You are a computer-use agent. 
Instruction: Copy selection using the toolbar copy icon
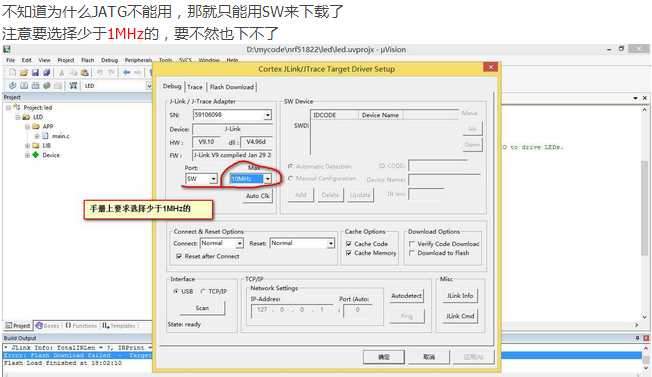73,73
